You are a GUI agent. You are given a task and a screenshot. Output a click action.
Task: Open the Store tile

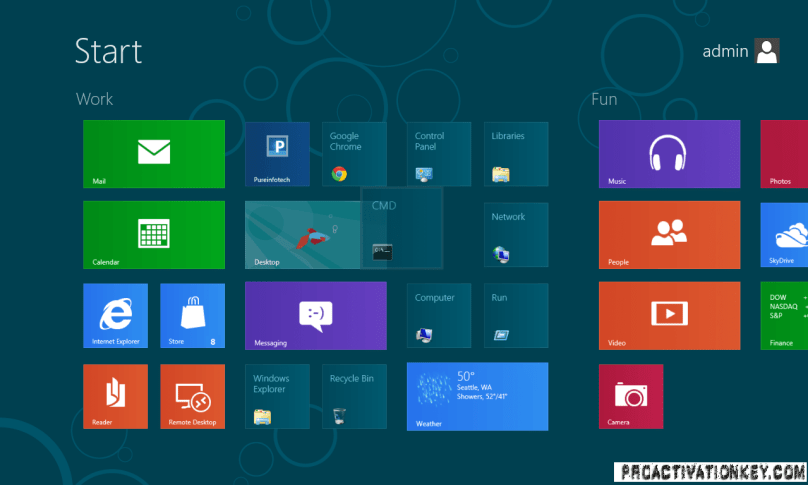pos(192,315)
